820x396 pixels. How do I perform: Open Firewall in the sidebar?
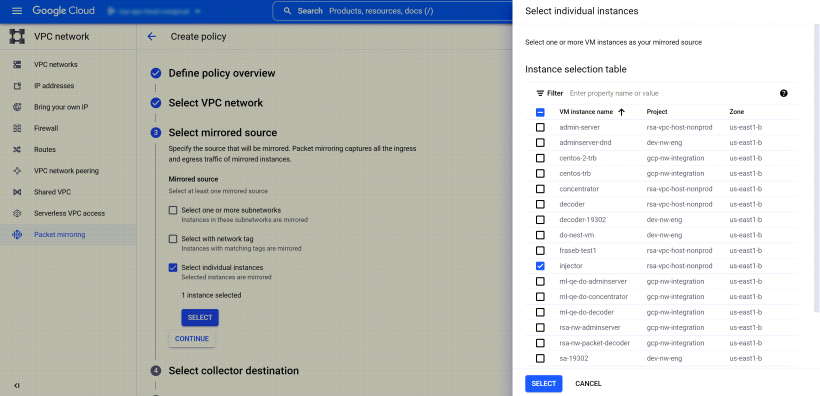(46, 128)
